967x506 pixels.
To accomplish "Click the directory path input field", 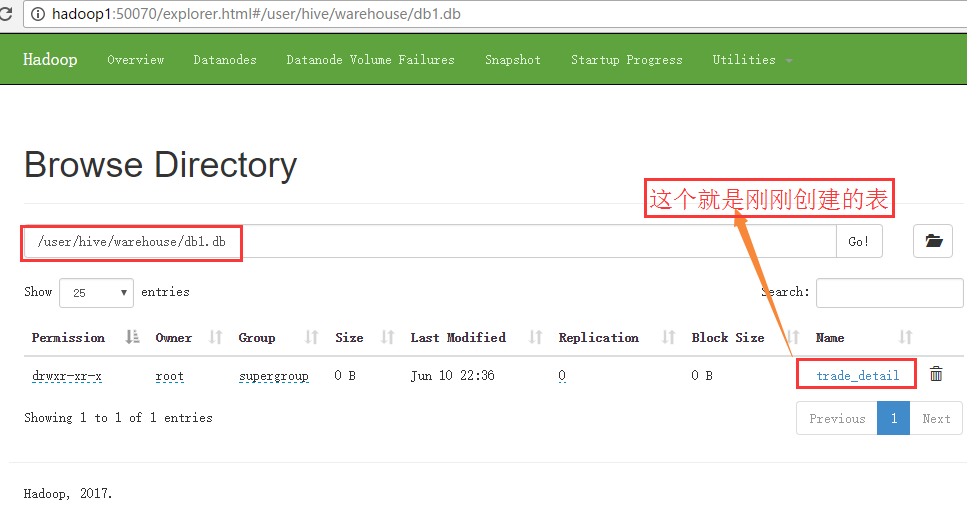I will tap(430, 241).
